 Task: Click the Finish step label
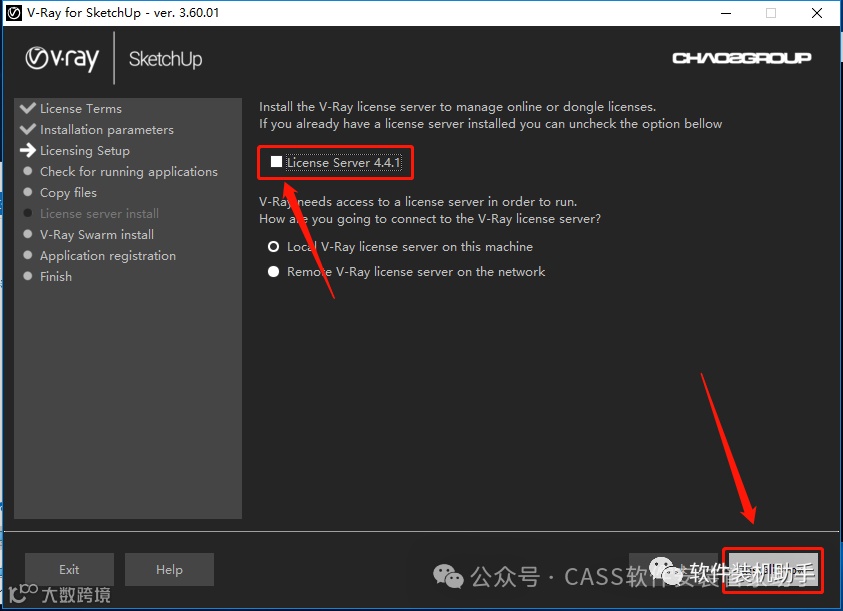click(x=56, y=276)
